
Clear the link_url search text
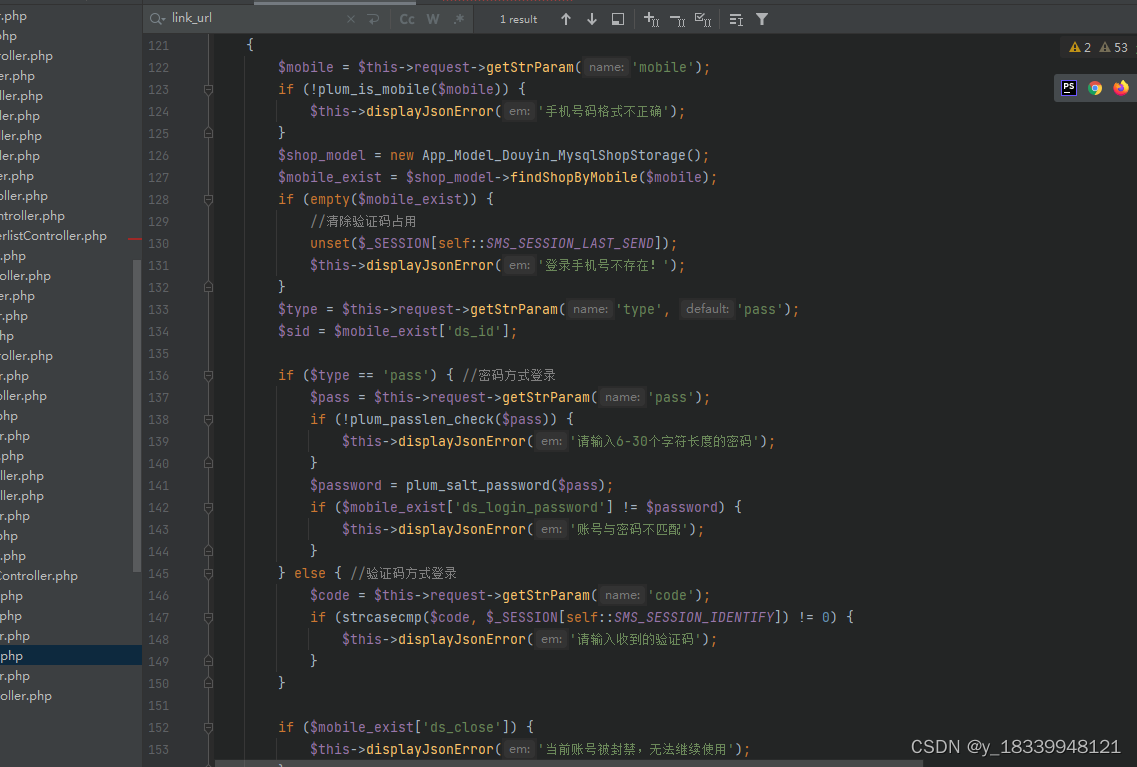351,19
